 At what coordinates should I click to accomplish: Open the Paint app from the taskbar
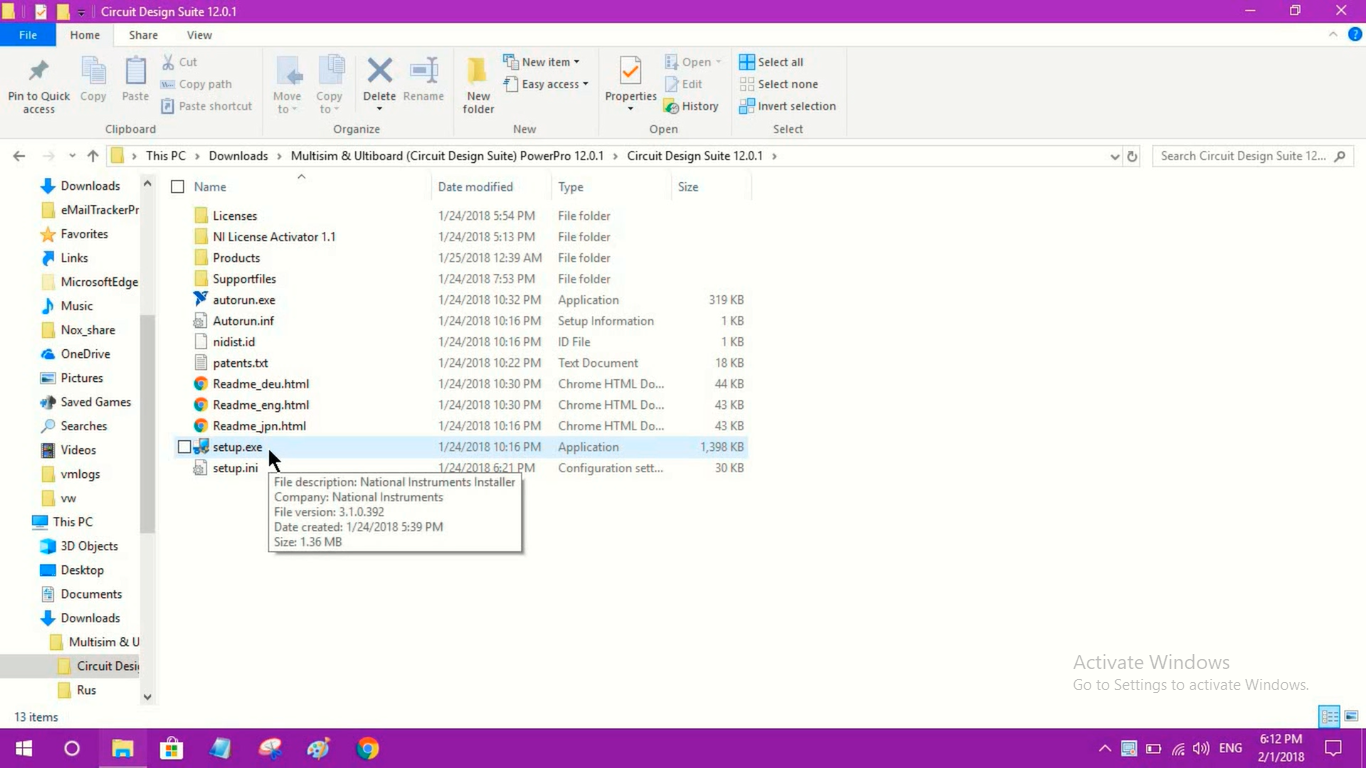click(x=318, y=748)
